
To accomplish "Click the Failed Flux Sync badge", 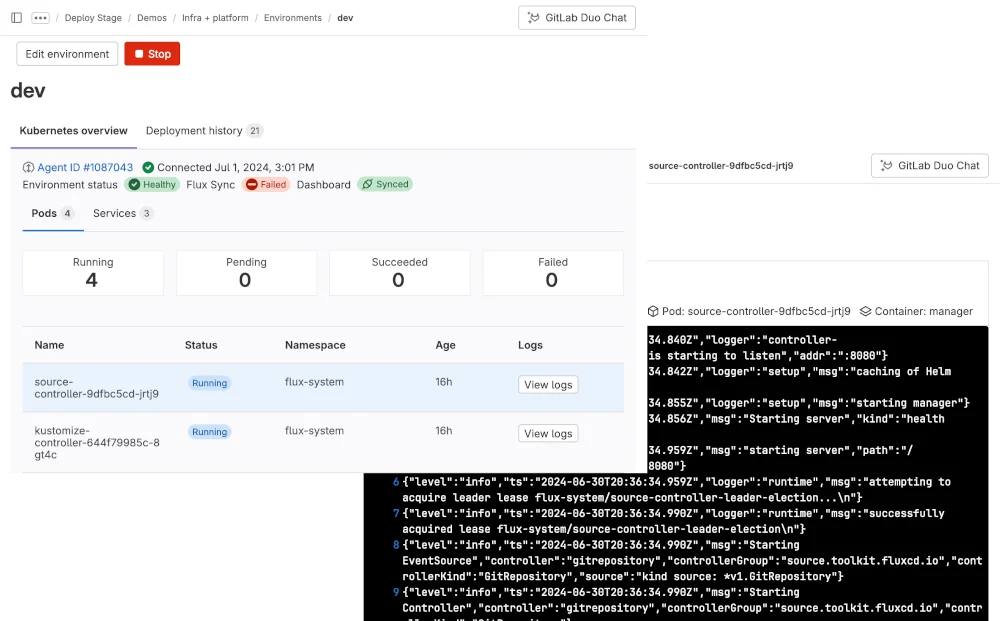I will click(266, 184).
